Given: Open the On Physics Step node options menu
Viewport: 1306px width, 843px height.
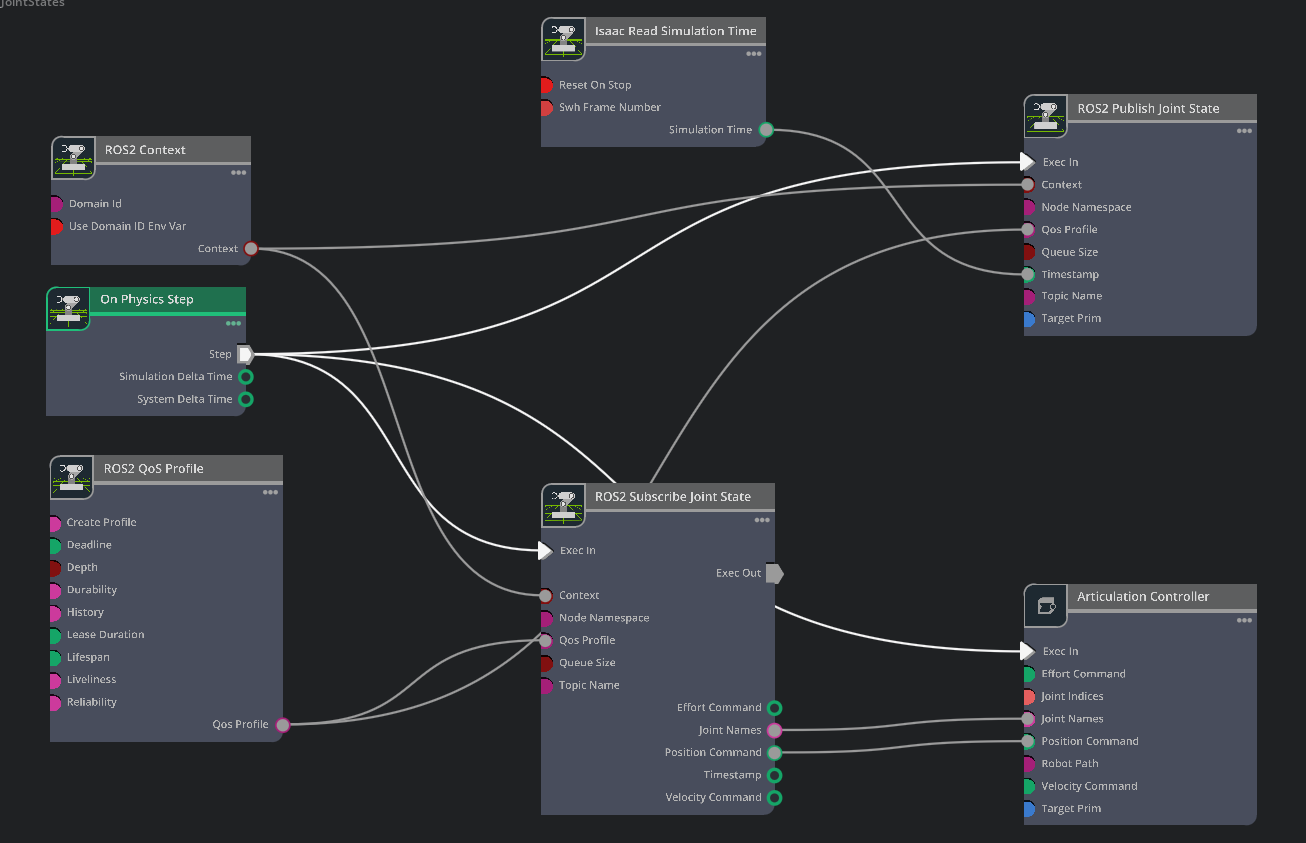Looking at the screenshot, I should [x=233, y=323].
